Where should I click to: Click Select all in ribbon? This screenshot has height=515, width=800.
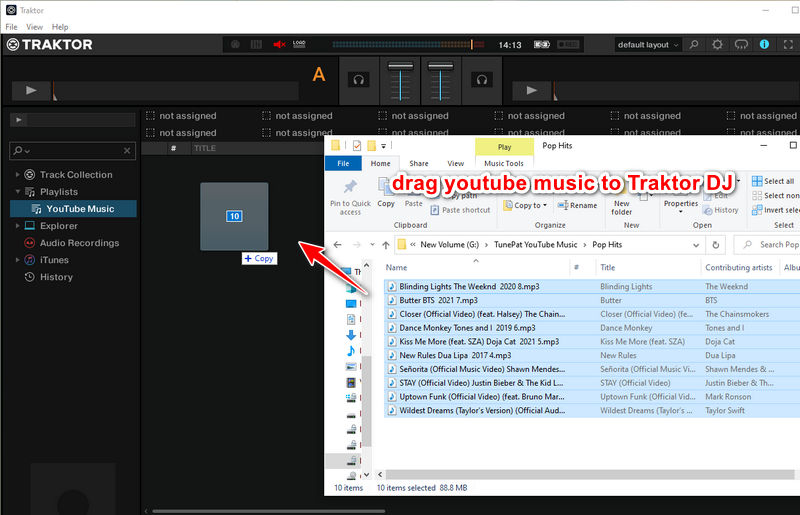pyautogui.click(x=773, y=181)
